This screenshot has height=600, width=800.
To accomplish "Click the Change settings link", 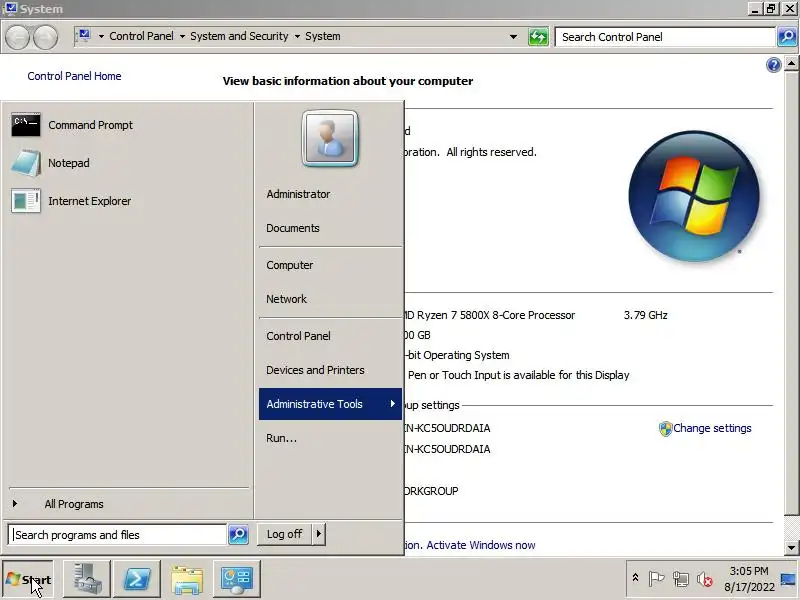I will coord(712,429).
